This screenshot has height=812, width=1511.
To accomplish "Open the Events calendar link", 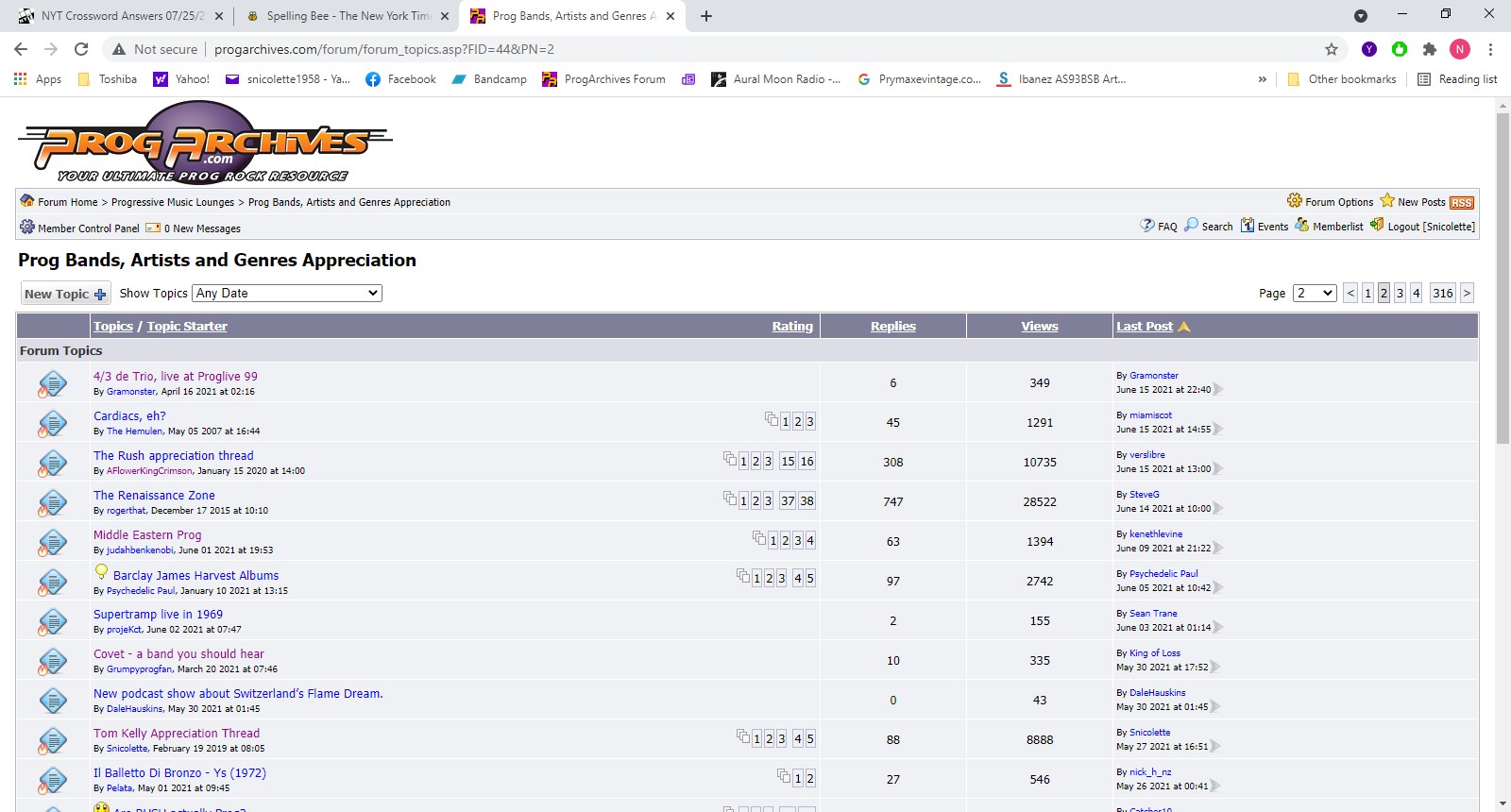I will point(1265,226).
